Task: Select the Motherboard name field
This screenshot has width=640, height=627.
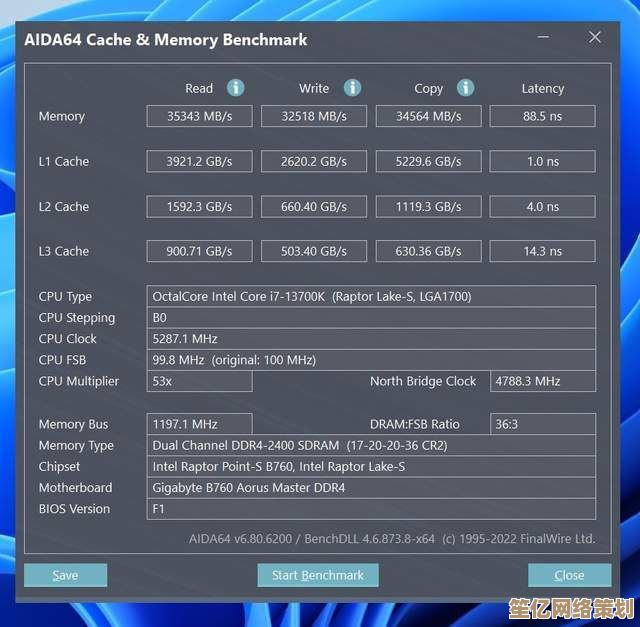Action: click(x=371, y=488)
